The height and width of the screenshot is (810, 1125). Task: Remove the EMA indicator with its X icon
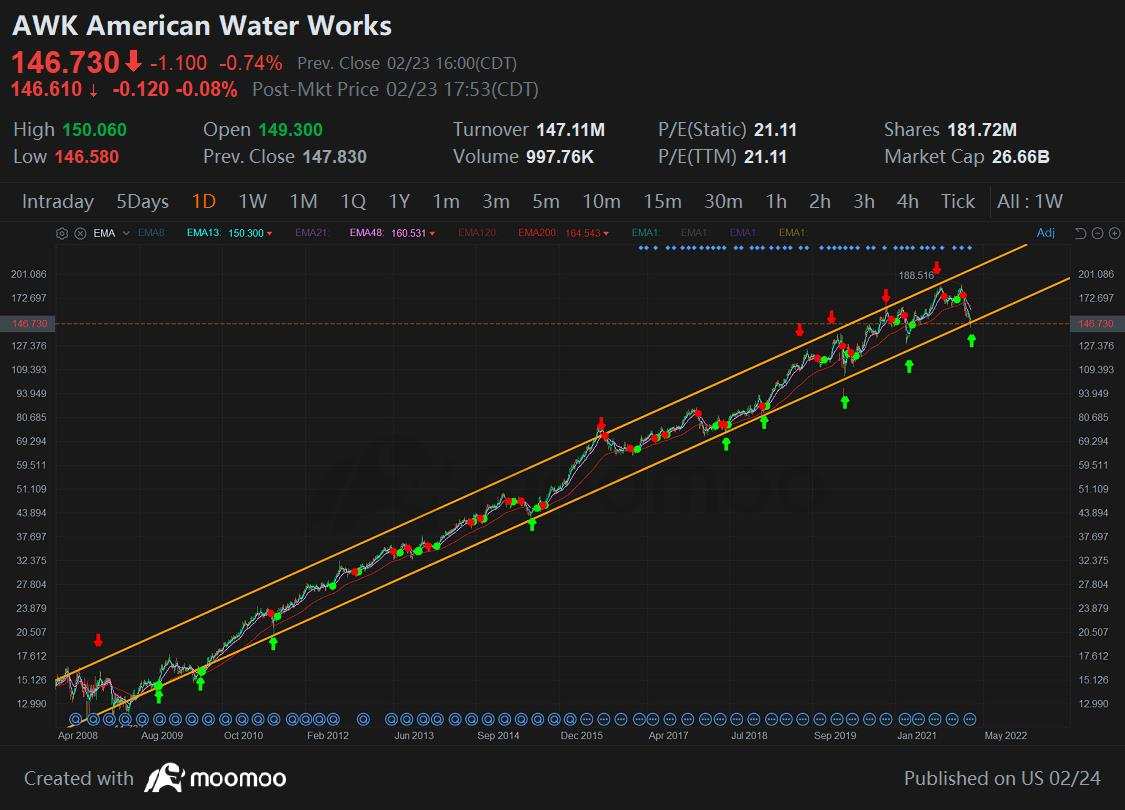pos(80,233)
